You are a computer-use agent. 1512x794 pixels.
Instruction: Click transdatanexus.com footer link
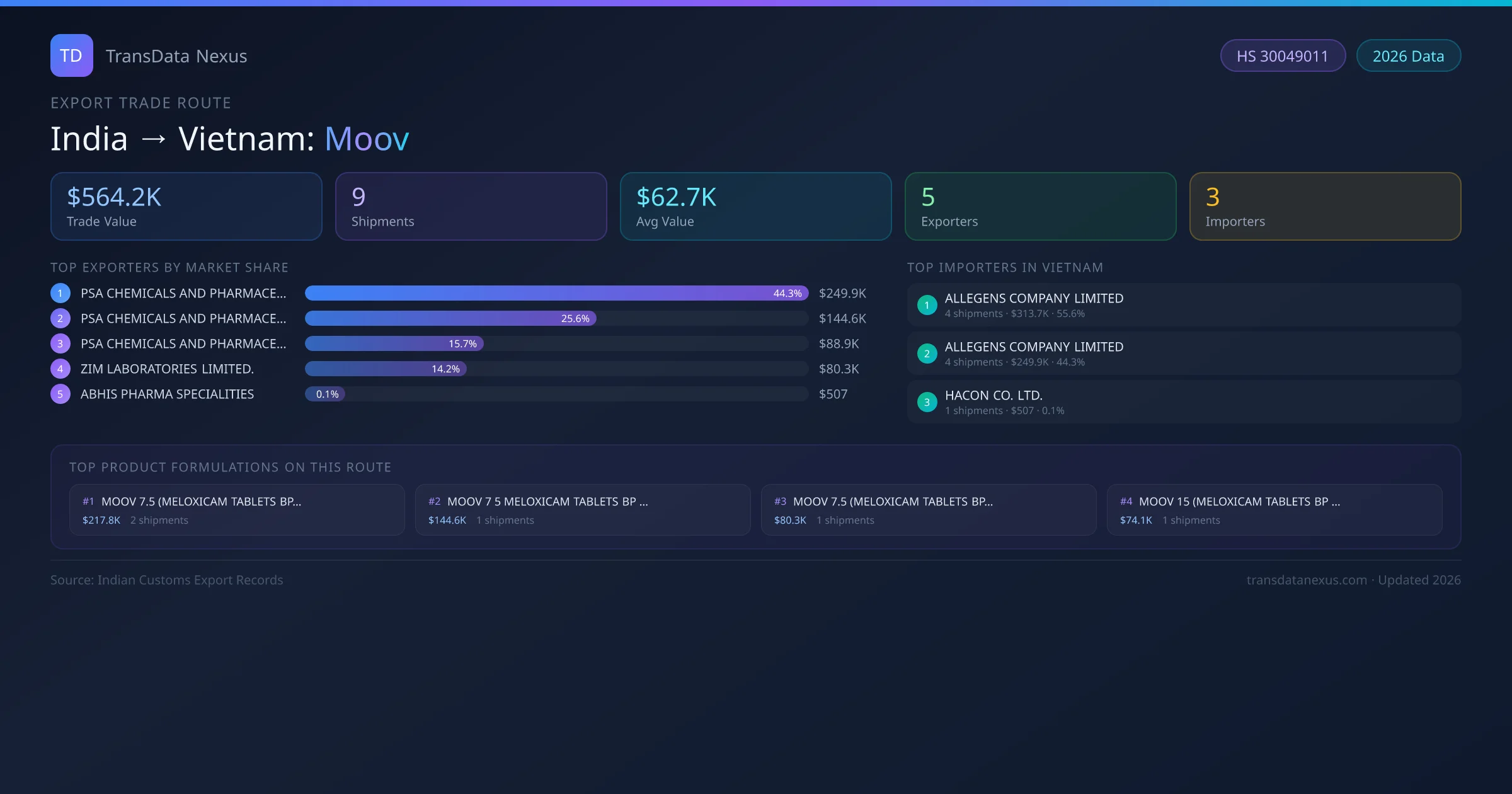point(1306,580)
